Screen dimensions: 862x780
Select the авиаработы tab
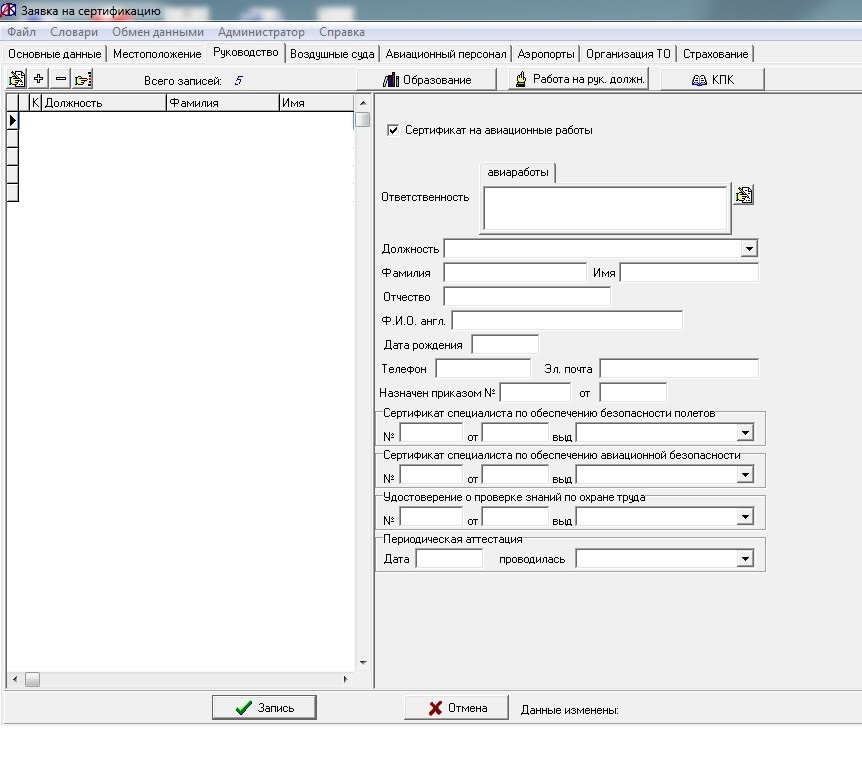[x=518, y=173]
